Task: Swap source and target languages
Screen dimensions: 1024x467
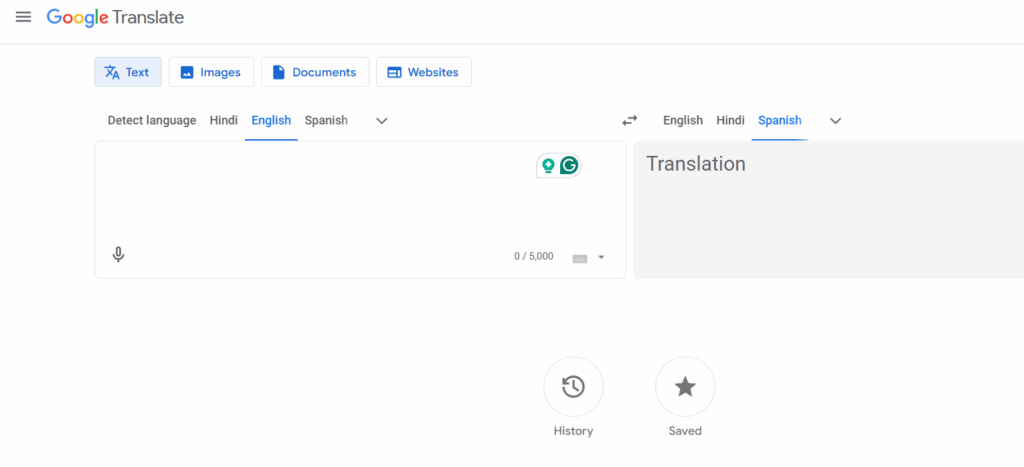Action: tap(629, 121)
